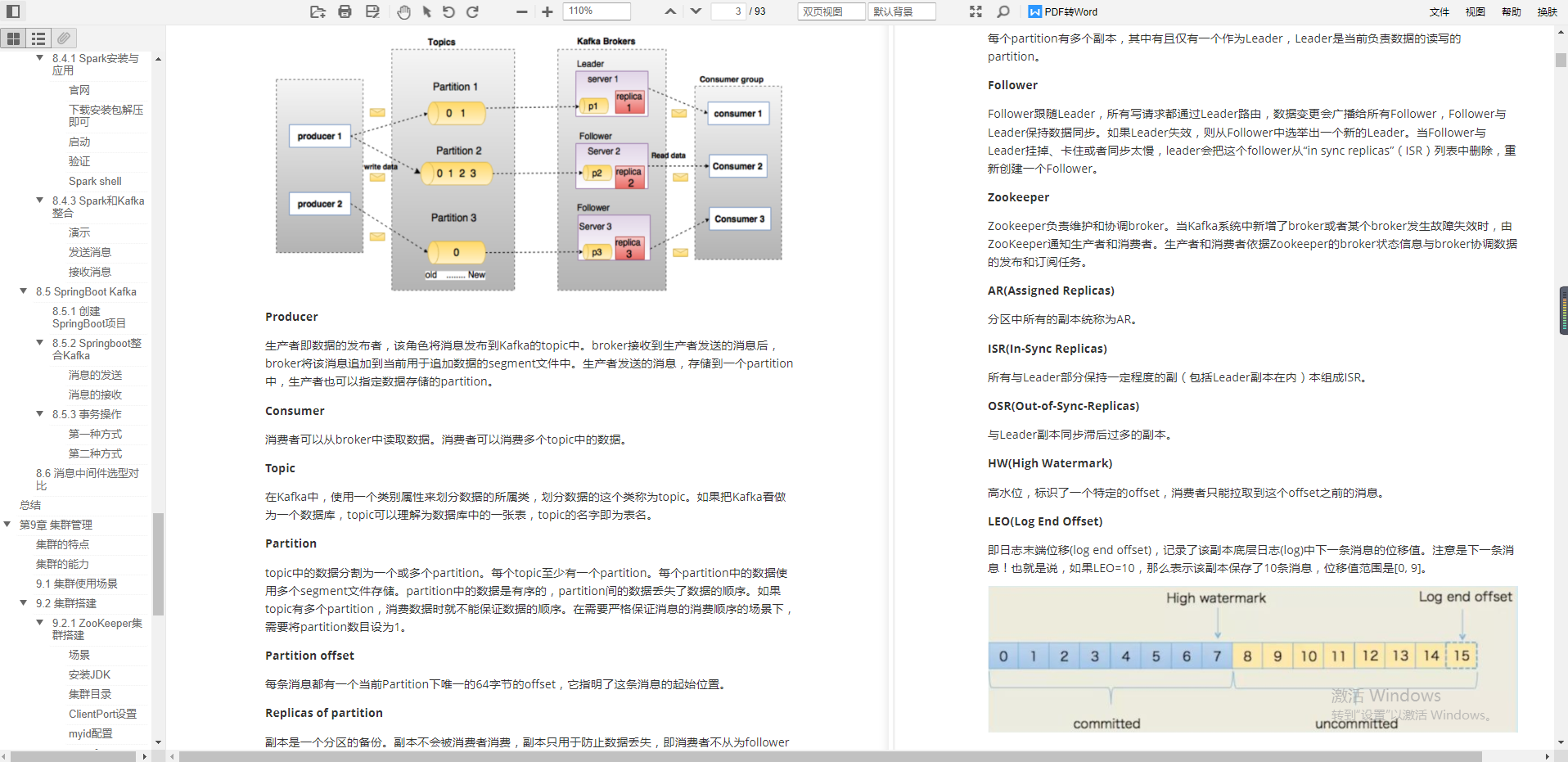Screen dimensions: 1568x762
Task: Rotate page clockwise
Action: [x=472, y=11]
